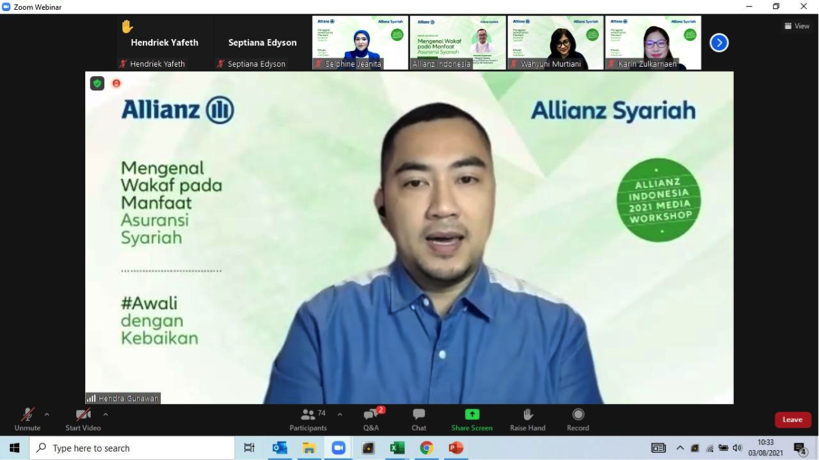Select Selphine Jeanita video thumbnail
Viewport: 819px width, 460px height.
(360, 43)
